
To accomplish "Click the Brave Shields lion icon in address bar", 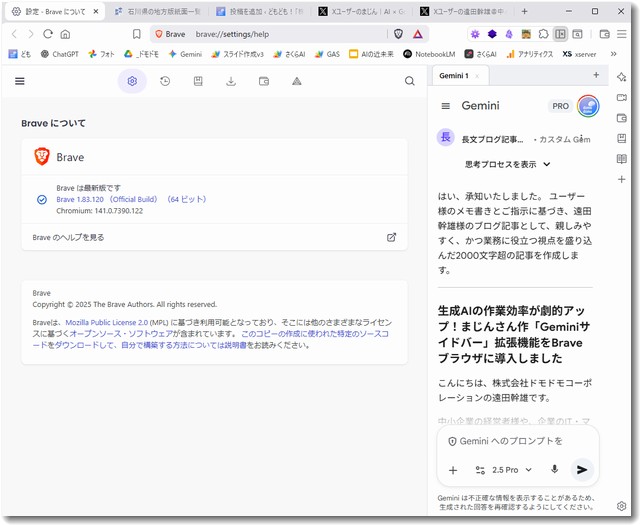I will [x=398, y=33].
